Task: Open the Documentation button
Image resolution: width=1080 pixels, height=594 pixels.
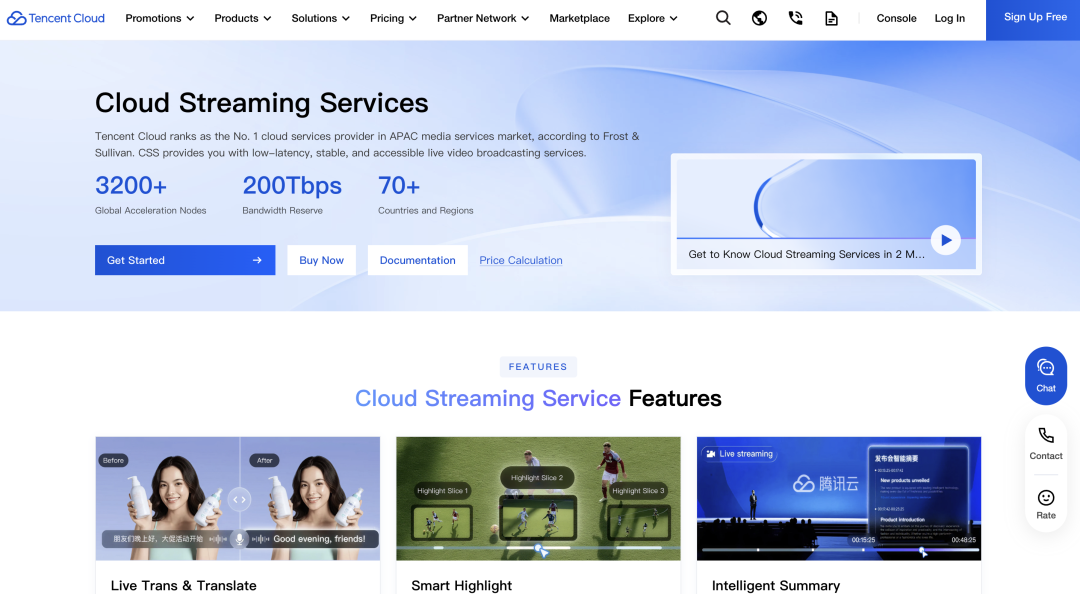Action: [417, 260]
